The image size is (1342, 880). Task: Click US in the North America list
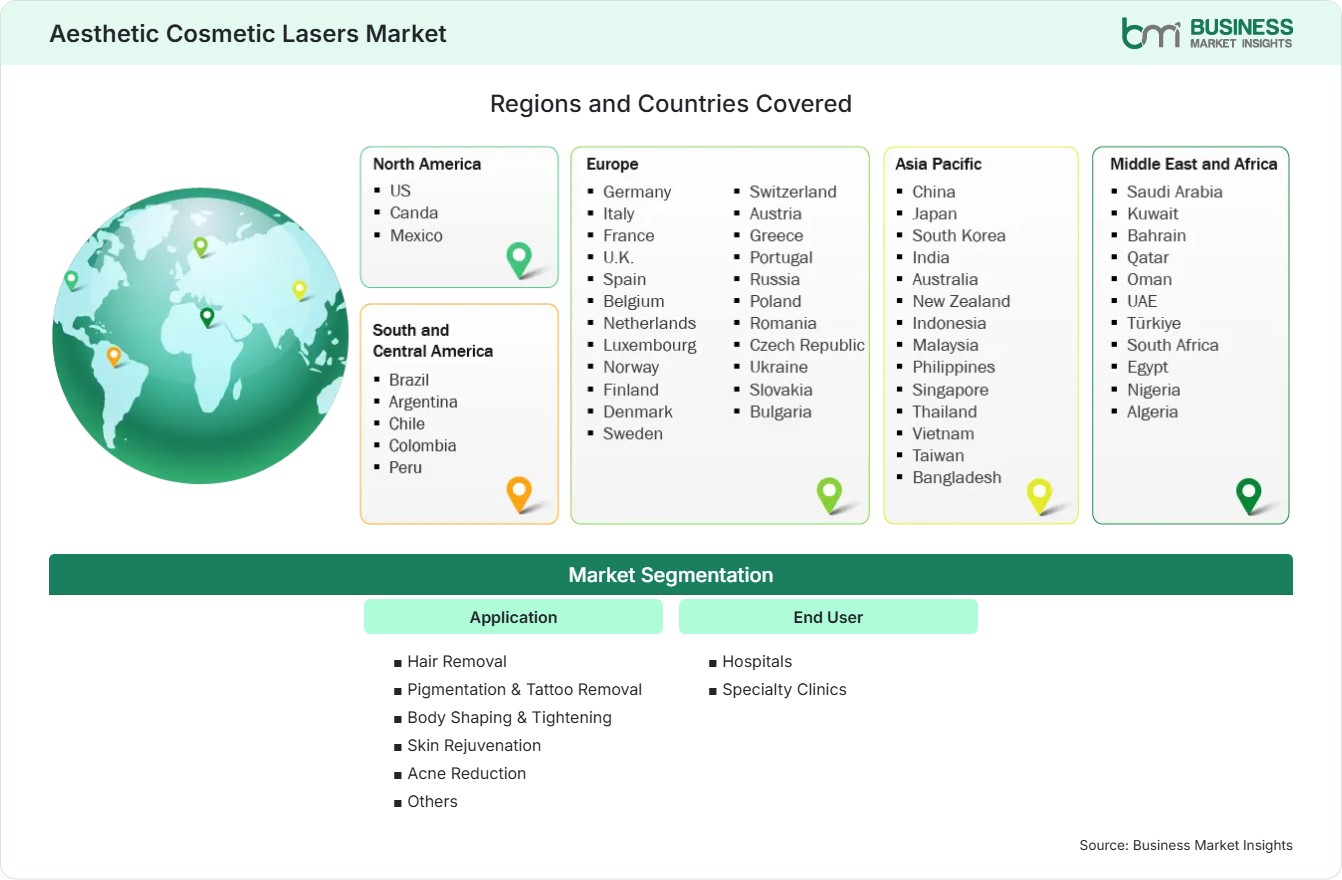pyautogui.click(x=400, y=190)
